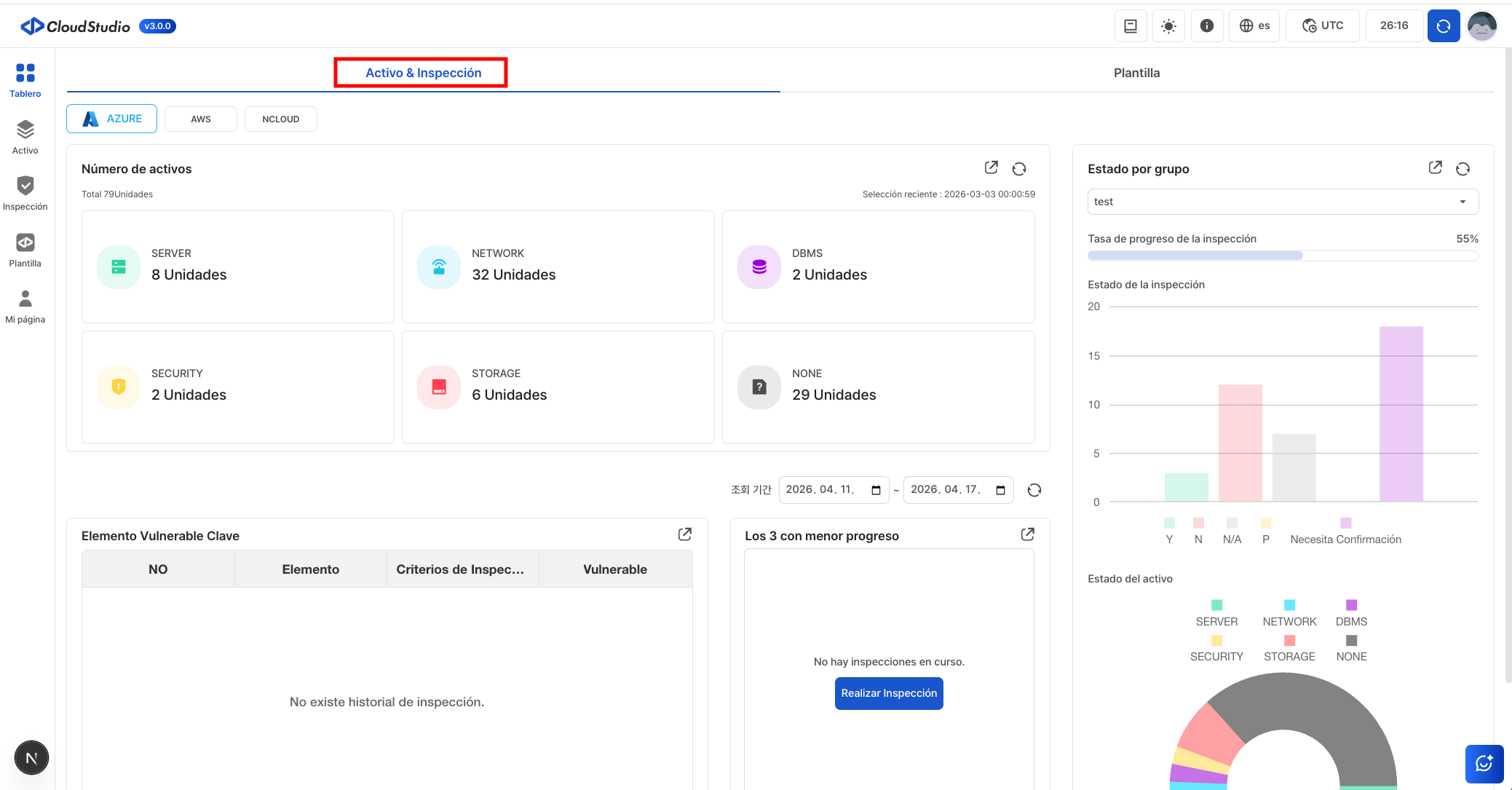1512x790 pixels.
Task: Select the AWS cloud provider tab
Action: coord(201,119)
